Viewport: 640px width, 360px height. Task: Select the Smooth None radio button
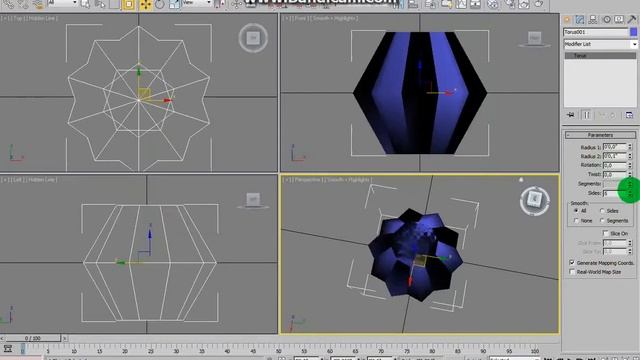[576, 220]
